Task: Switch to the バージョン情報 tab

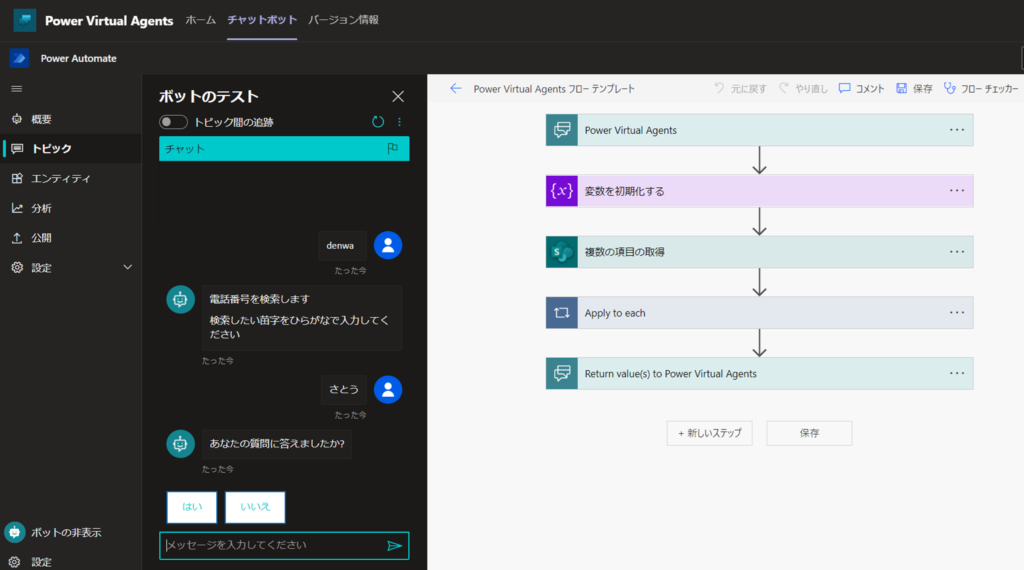Action: tap(344, 20)
